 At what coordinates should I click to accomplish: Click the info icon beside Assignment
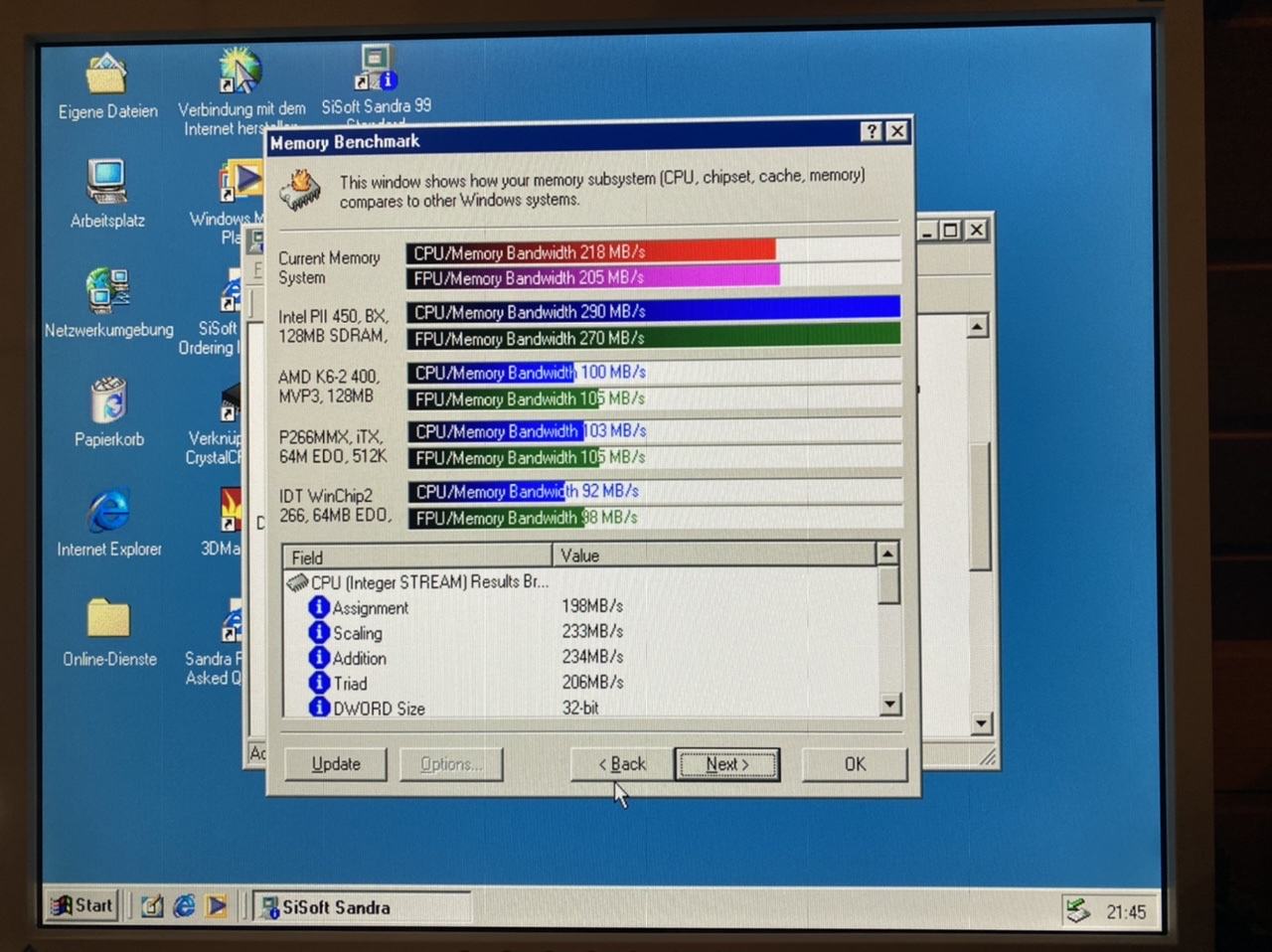[319, 606]
